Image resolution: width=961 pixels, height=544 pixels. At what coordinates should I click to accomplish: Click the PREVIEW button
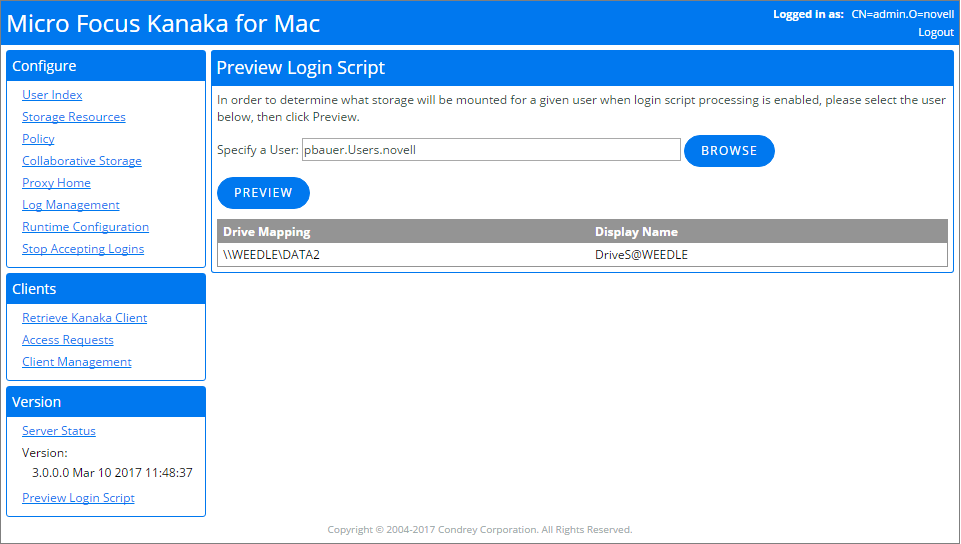(x=264, y=193)
